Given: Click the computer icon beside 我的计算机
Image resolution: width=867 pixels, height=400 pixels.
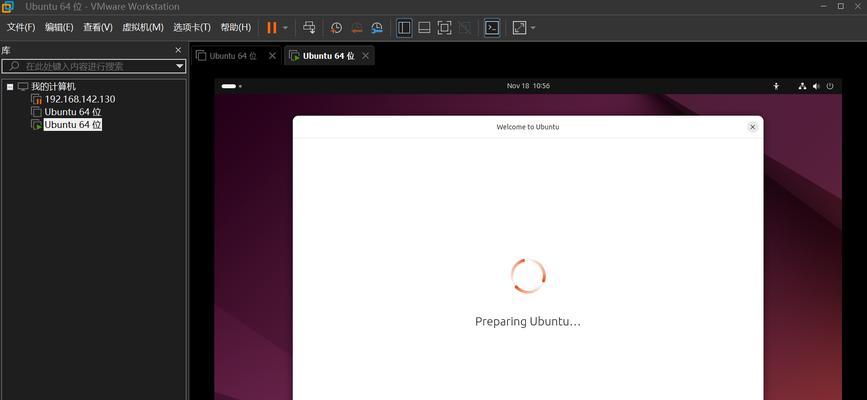Looking at the screenshot, I should tap(23, 87).
